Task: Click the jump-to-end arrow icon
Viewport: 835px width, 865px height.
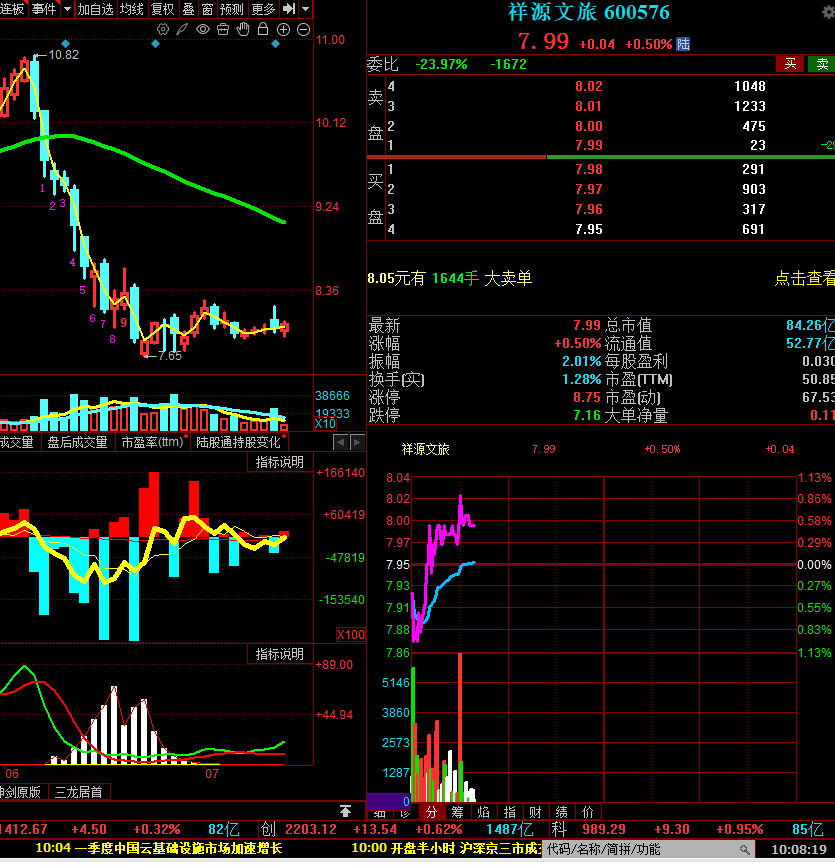Action: (x=288, y=9)
